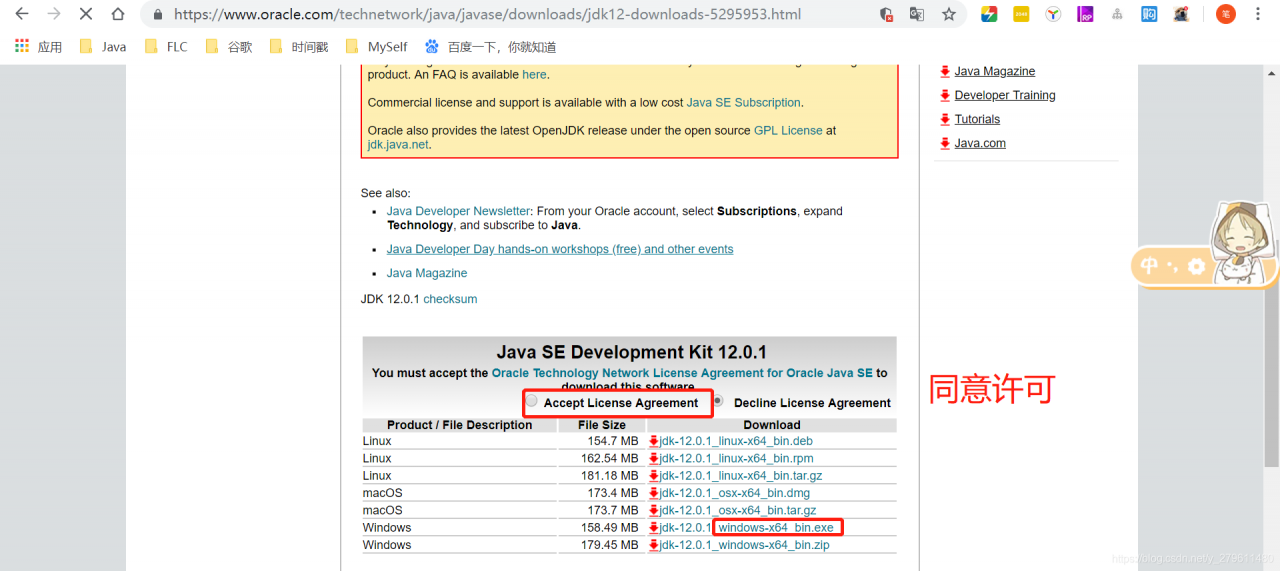Viewport: 1280px width, 571px height.
Task: Open Java Developer Day workshops link
Action: click(560, 249)
